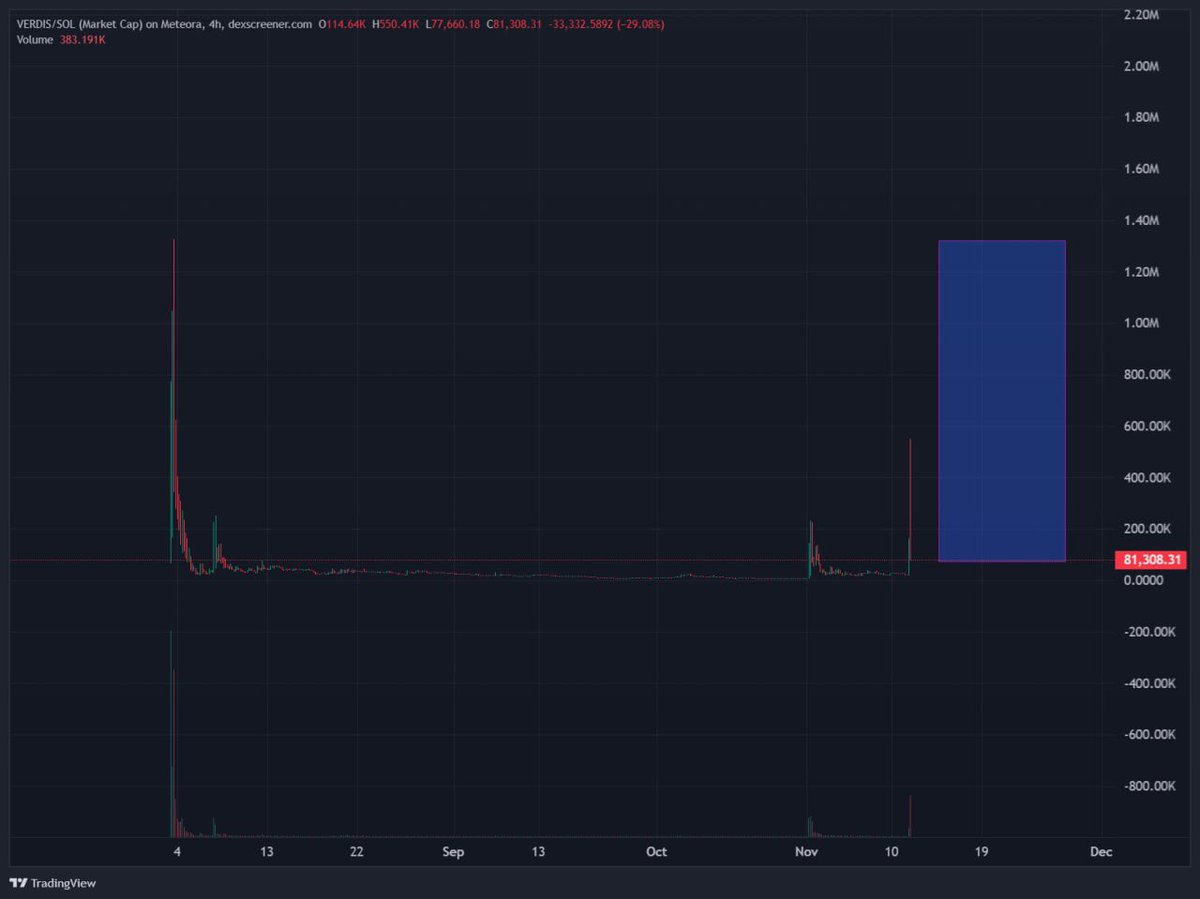Image resolution: width=1200 pixels, height=899 pixels.
Task: Click the TradingView logo icon
Action: (18, 883)
